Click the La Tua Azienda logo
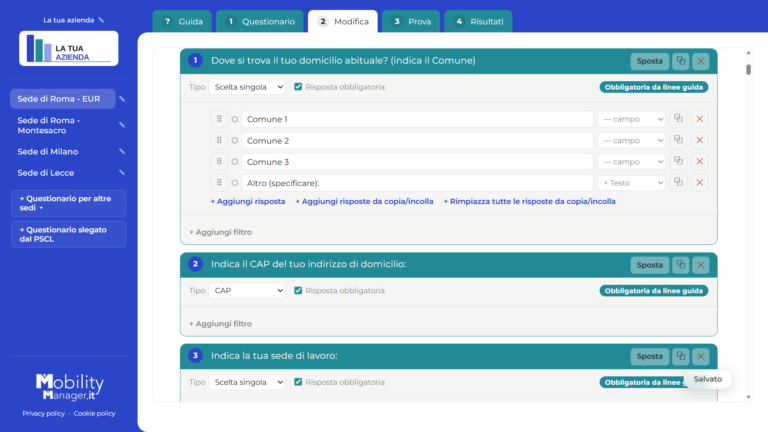768x432 pixels. point(69,48)
